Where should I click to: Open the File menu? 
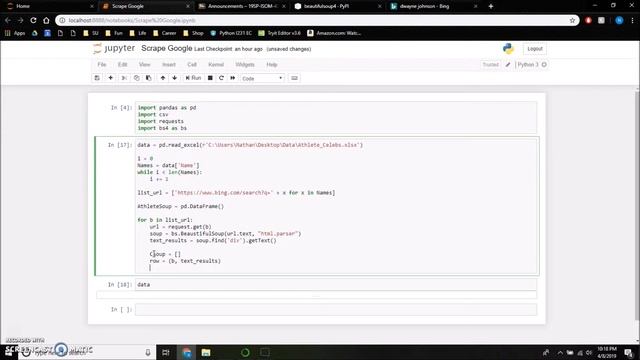click(x=102, y=64)
